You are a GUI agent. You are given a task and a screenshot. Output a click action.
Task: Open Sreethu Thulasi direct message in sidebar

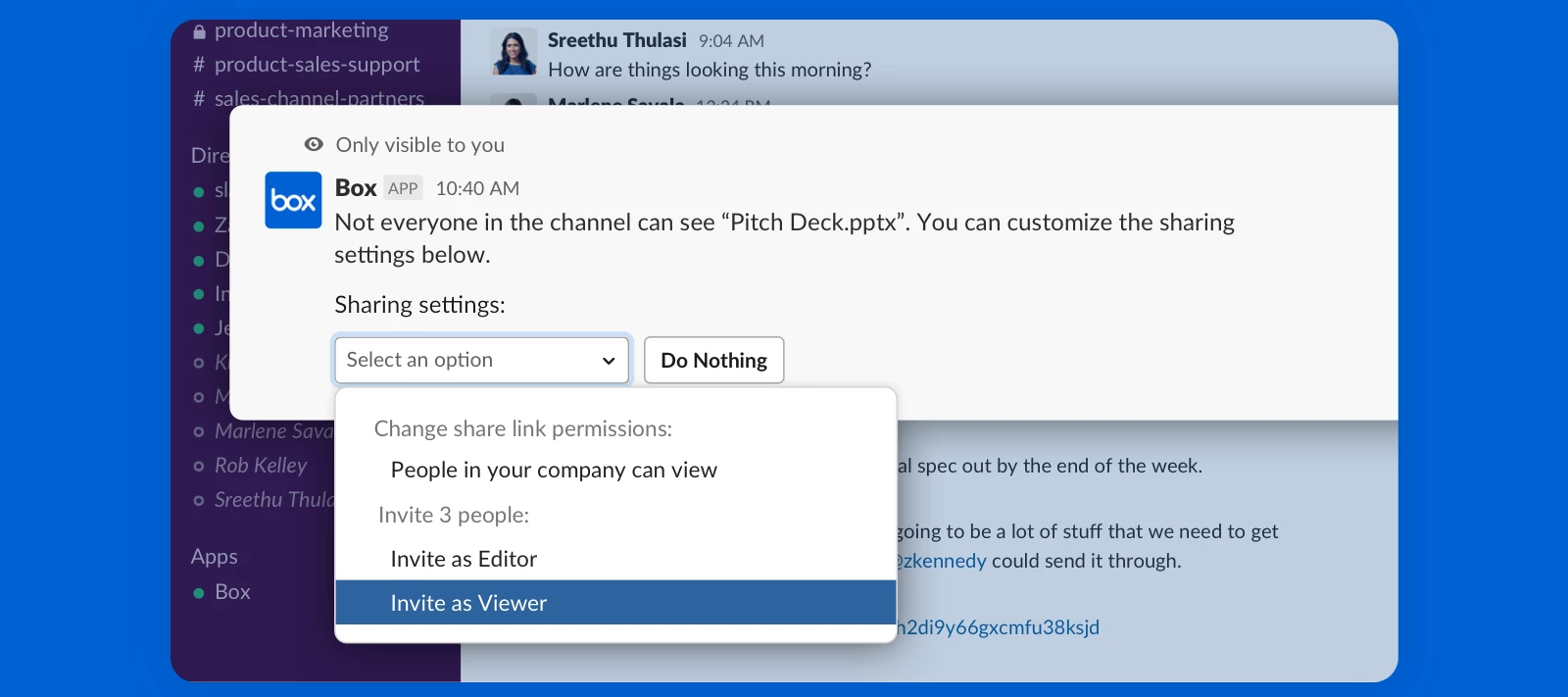[x=273, y=500]
